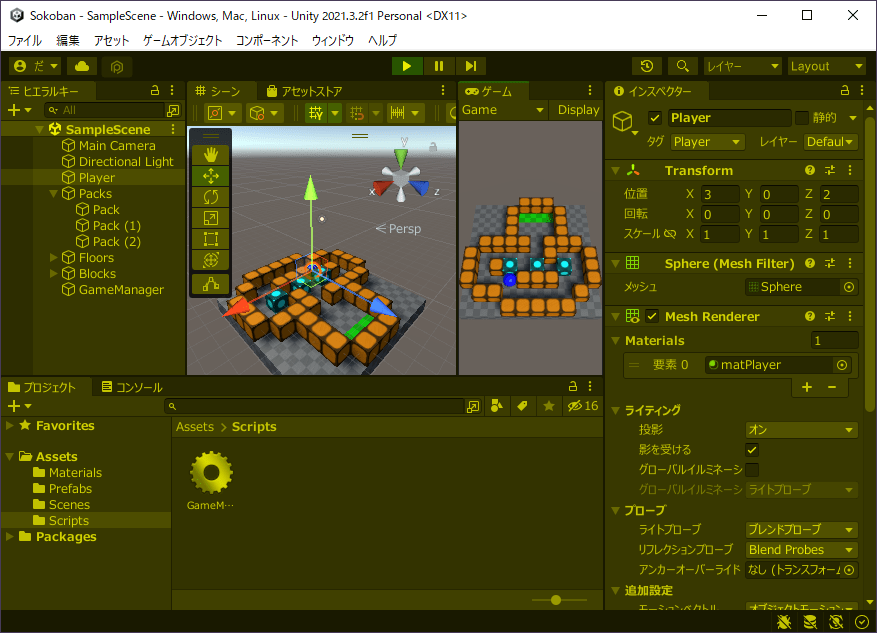
Task: Open the Prefabs folder
Action: coord(70,489)
